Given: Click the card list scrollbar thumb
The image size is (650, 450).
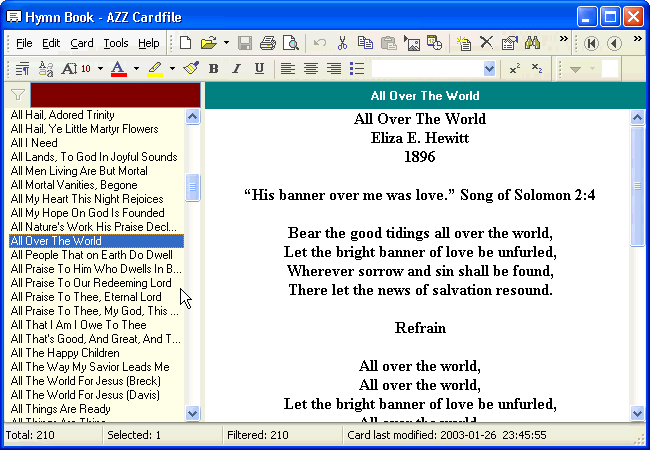Looking at the screenshot, I should [192, 187].
